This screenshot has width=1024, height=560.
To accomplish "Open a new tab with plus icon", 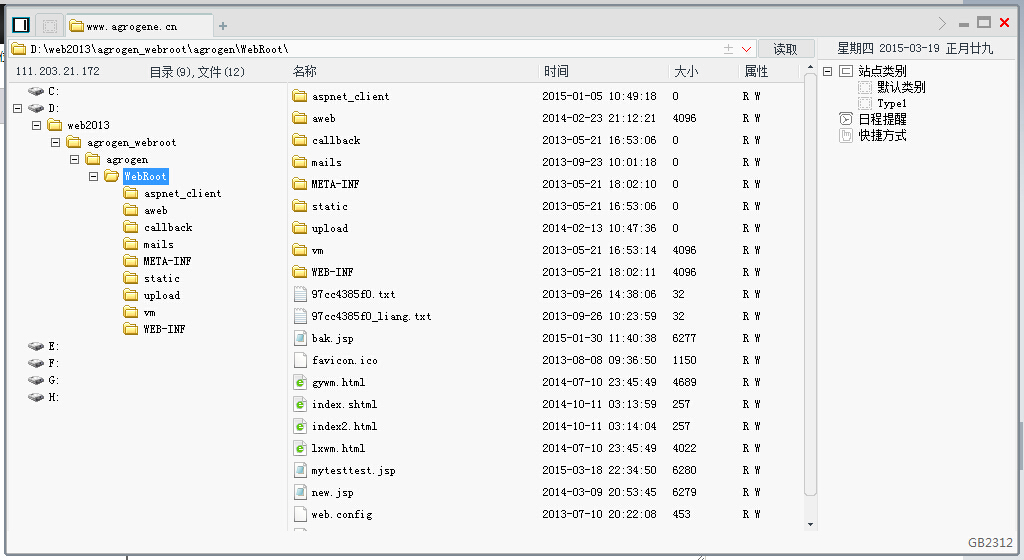I will coord(223,26).
